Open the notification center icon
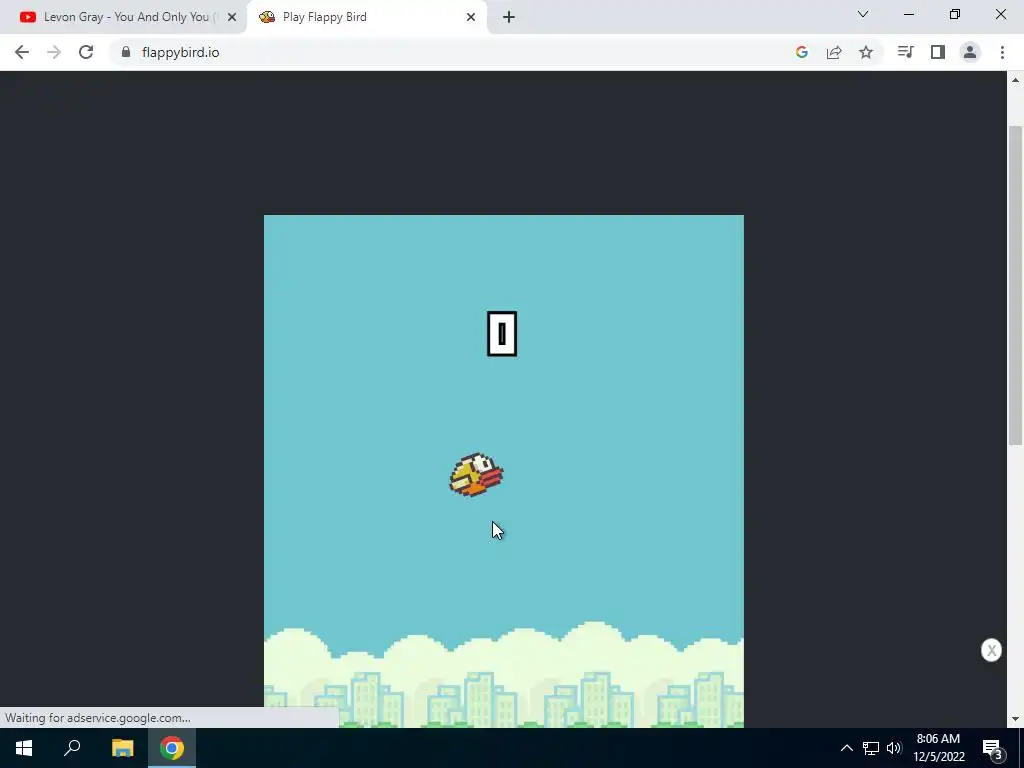This screenshot has width=1024, height=768. [x=992, y=748]
